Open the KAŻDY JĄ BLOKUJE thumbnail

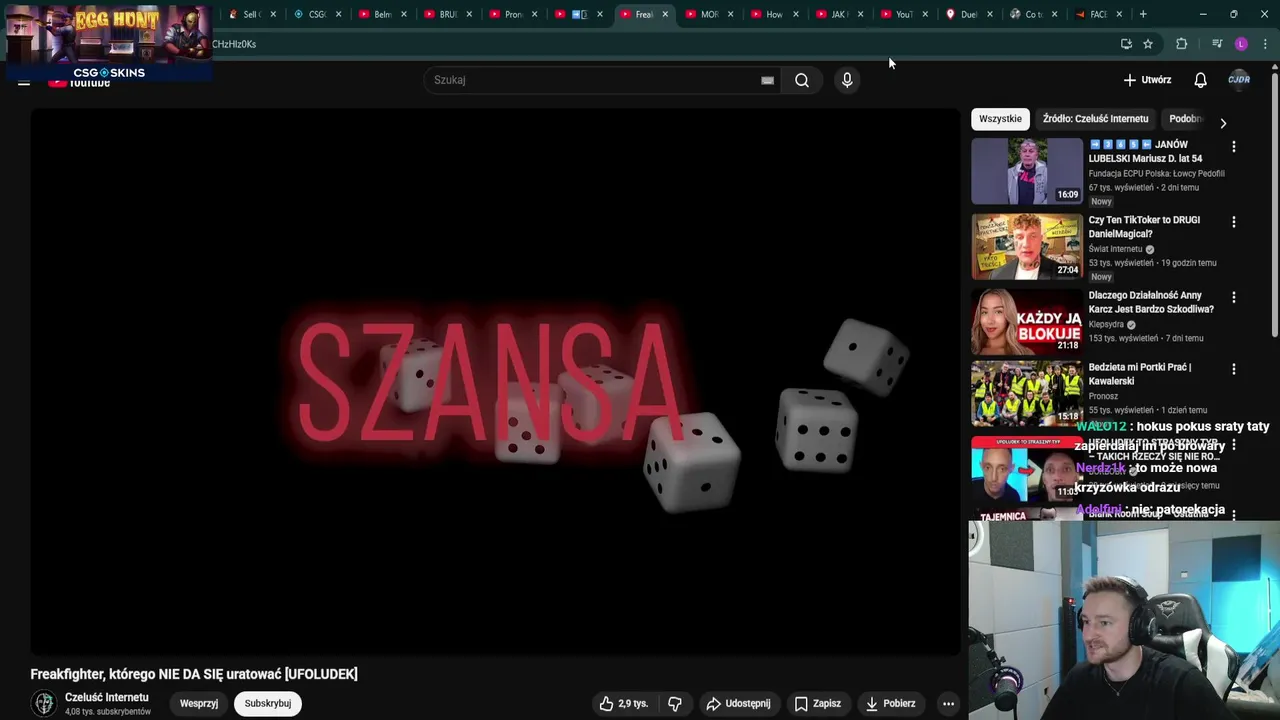point(1027,322)
